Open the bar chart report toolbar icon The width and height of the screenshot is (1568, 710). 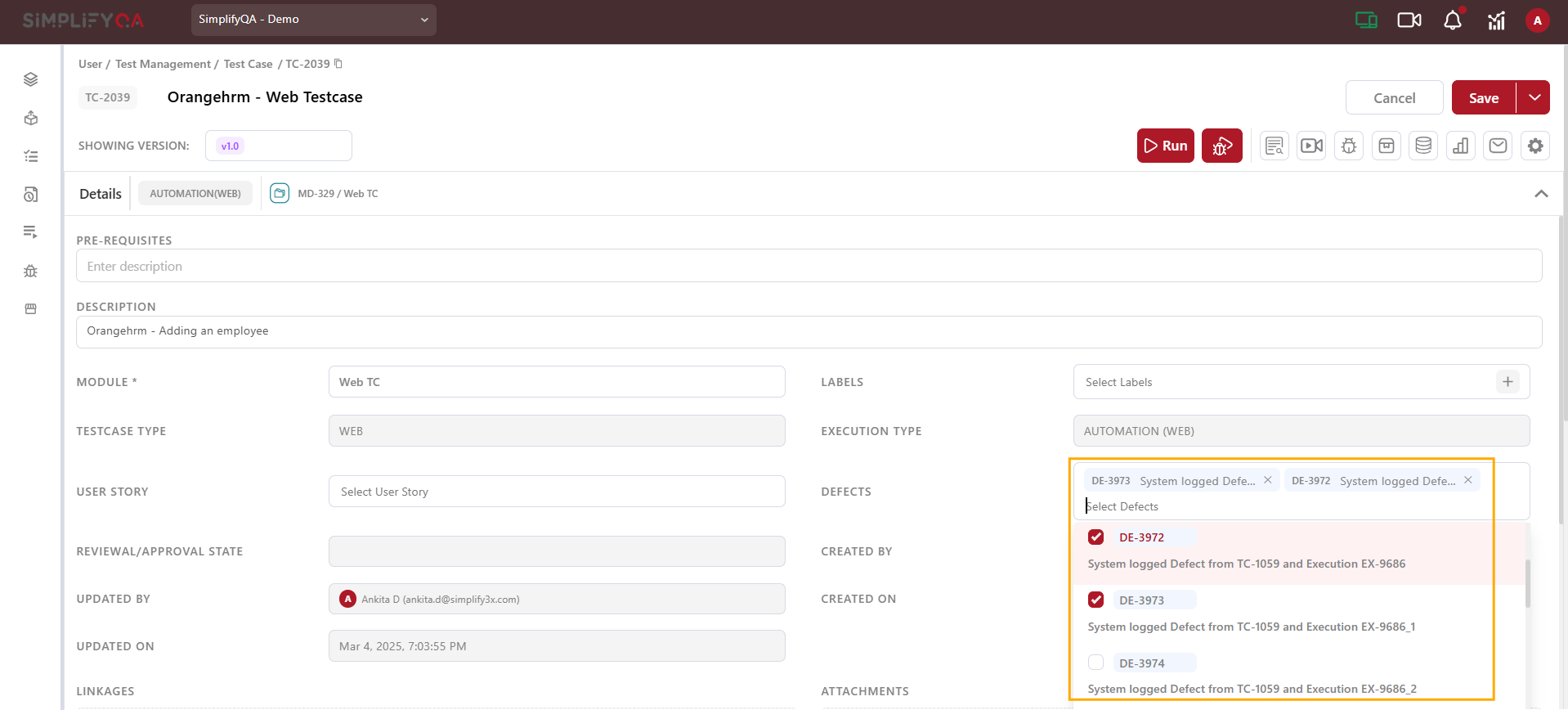[1460, 146]
